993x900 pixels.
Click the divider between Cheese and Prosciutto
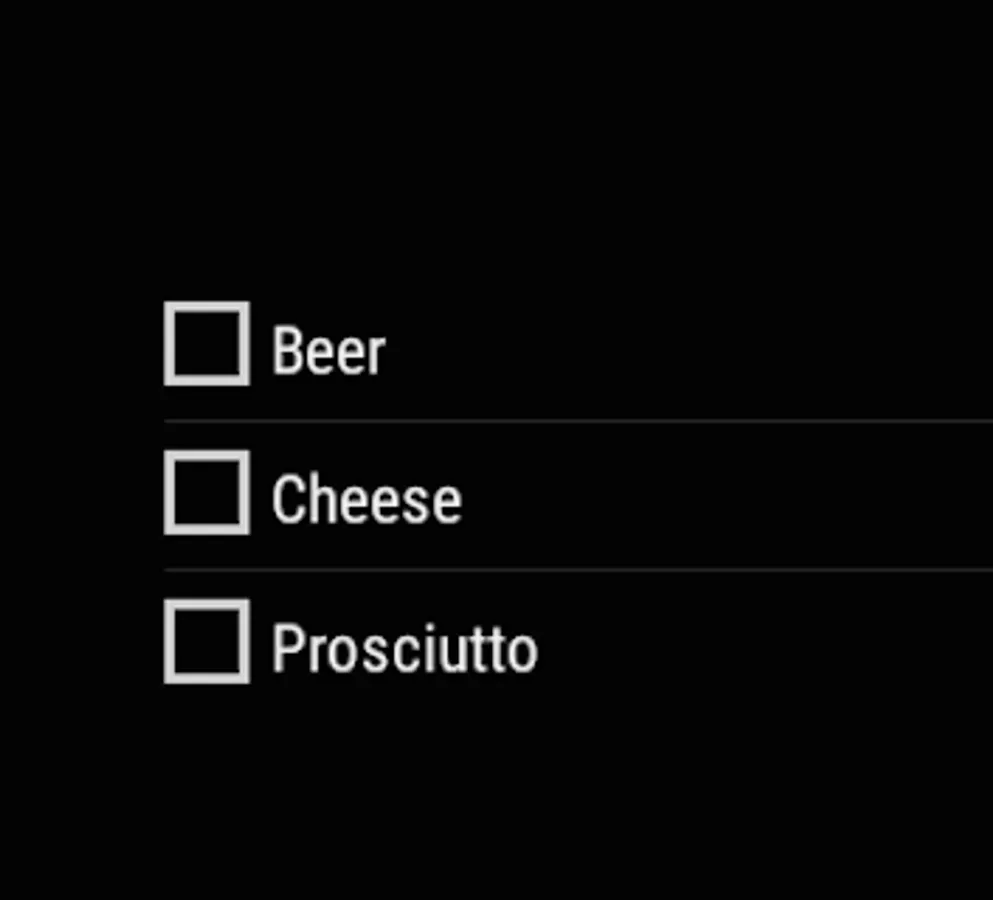tap(578, 570)
